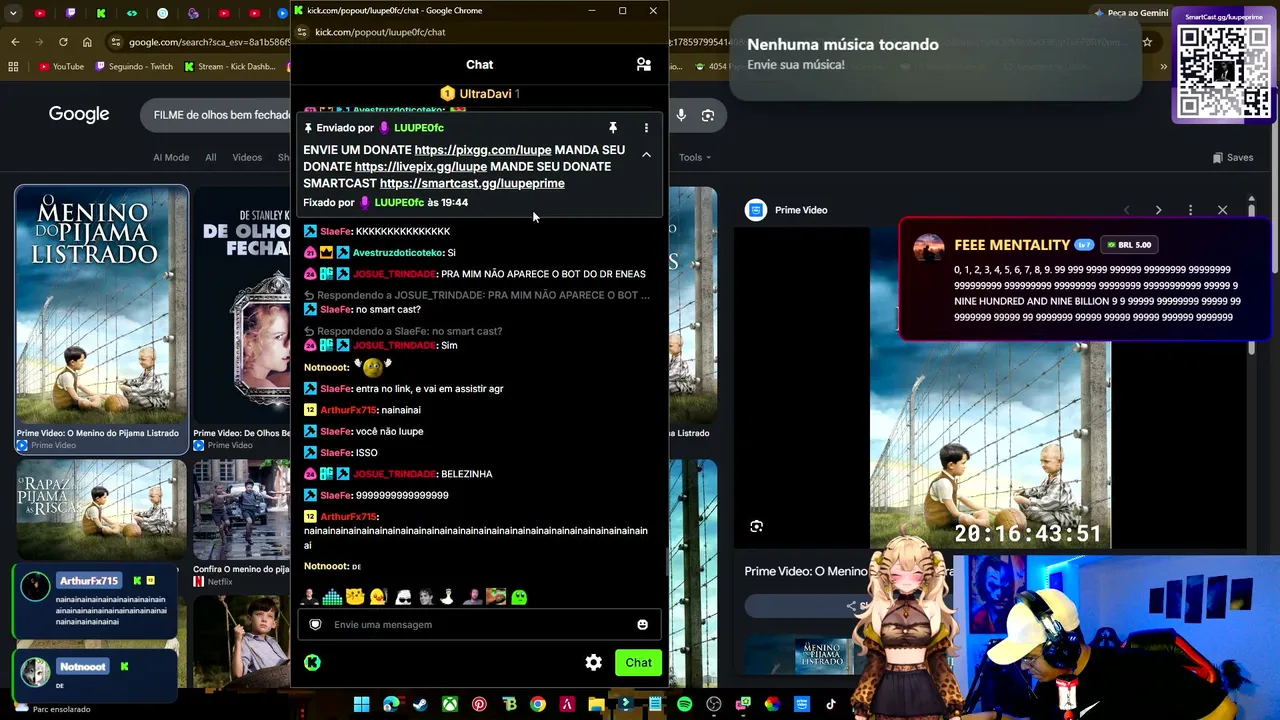Open Google Saves collection
This screenshot has height=720, width=1280.
coord(1233,157)
